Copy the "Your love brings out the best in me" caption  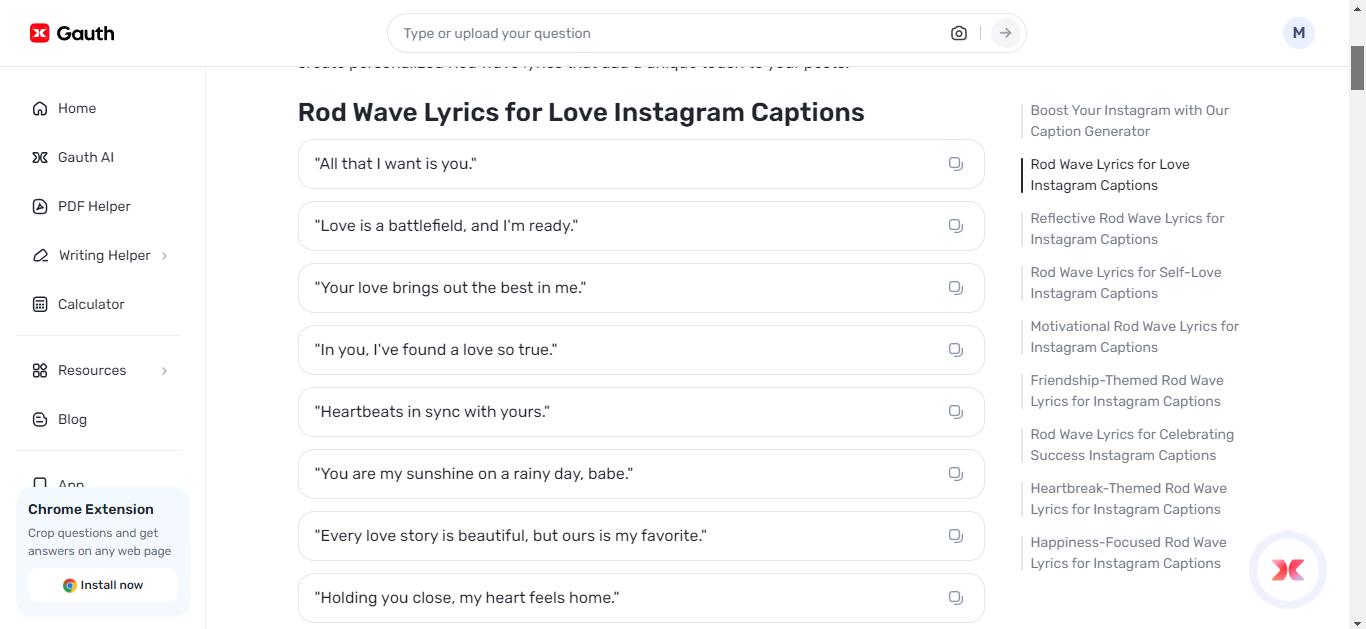coord(955,287)
